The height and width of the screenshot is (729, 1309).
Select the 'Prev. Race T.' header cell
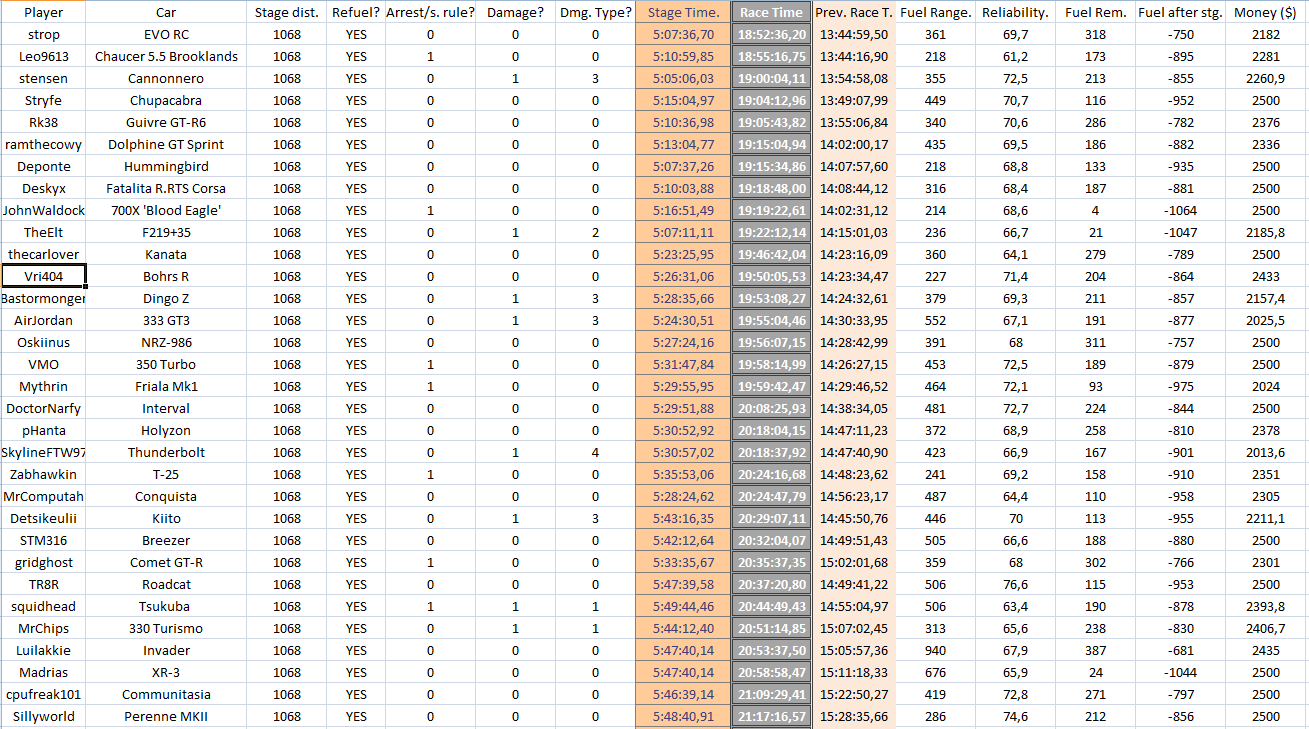coord(853,13)
